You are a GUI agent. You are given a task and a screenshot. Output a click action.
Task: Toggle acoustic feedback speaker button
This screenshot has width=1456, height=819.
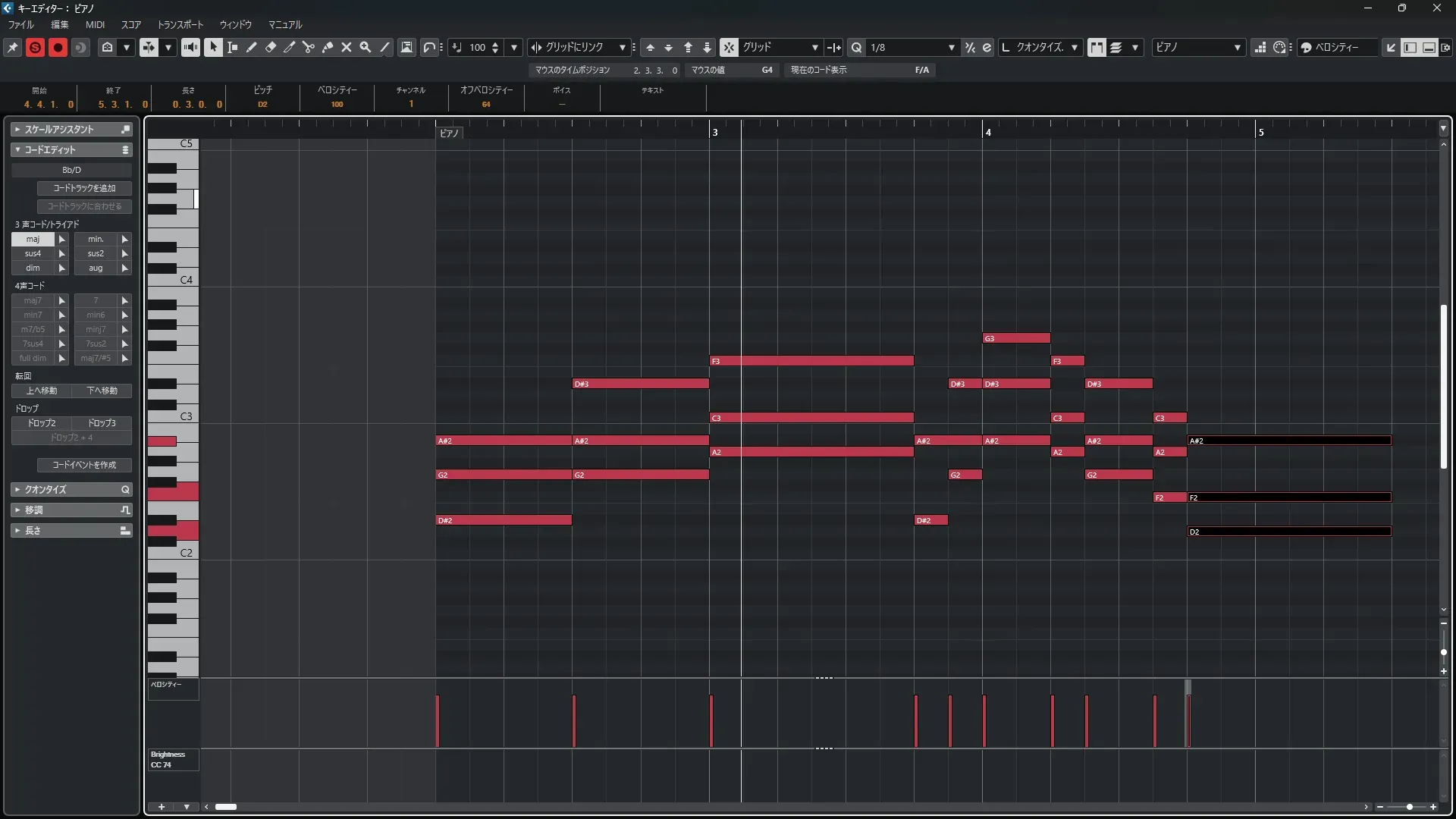[190, 47]
